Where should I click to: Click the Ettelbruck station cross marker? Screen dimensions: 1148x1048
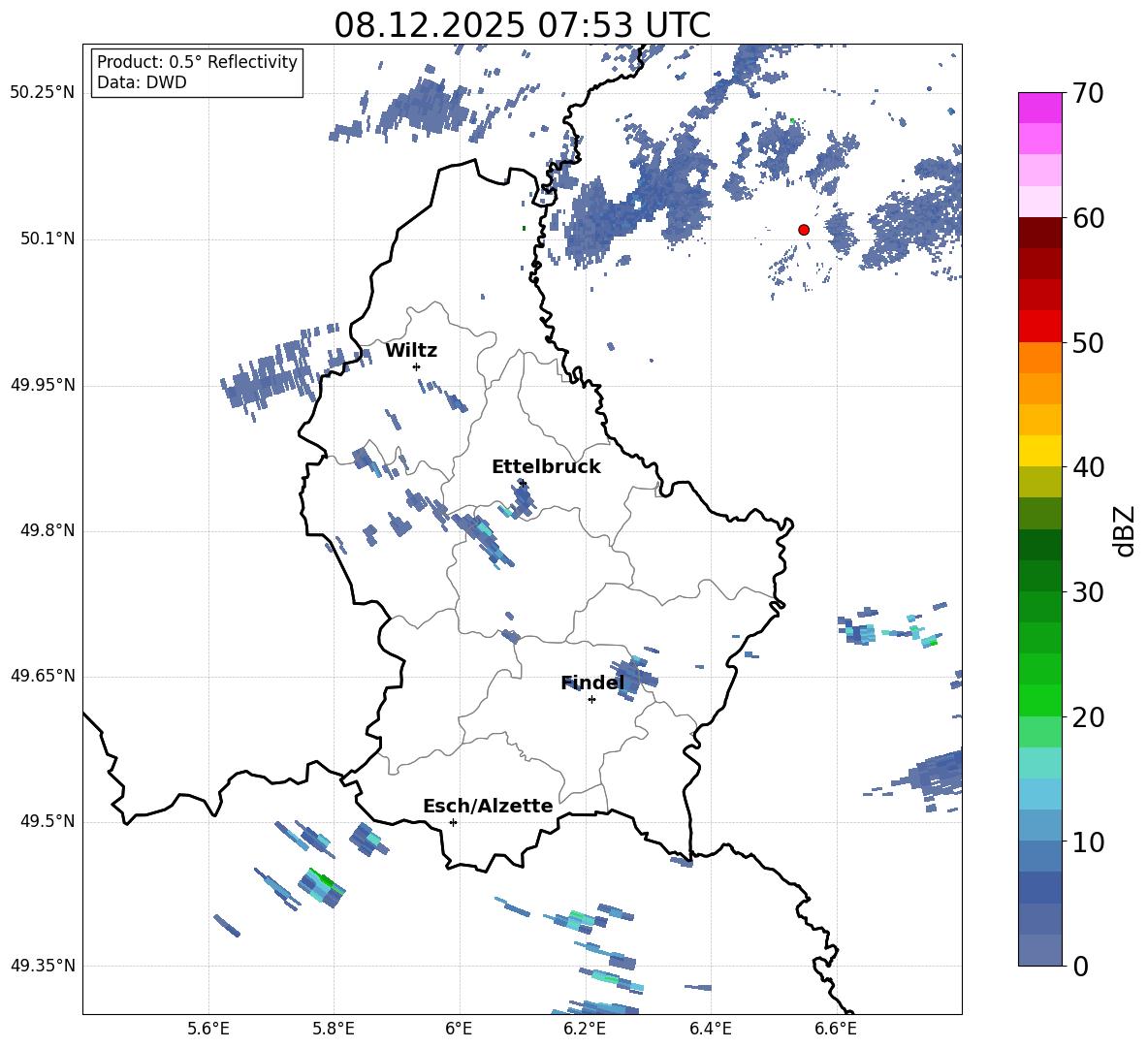tap(522, 483)
